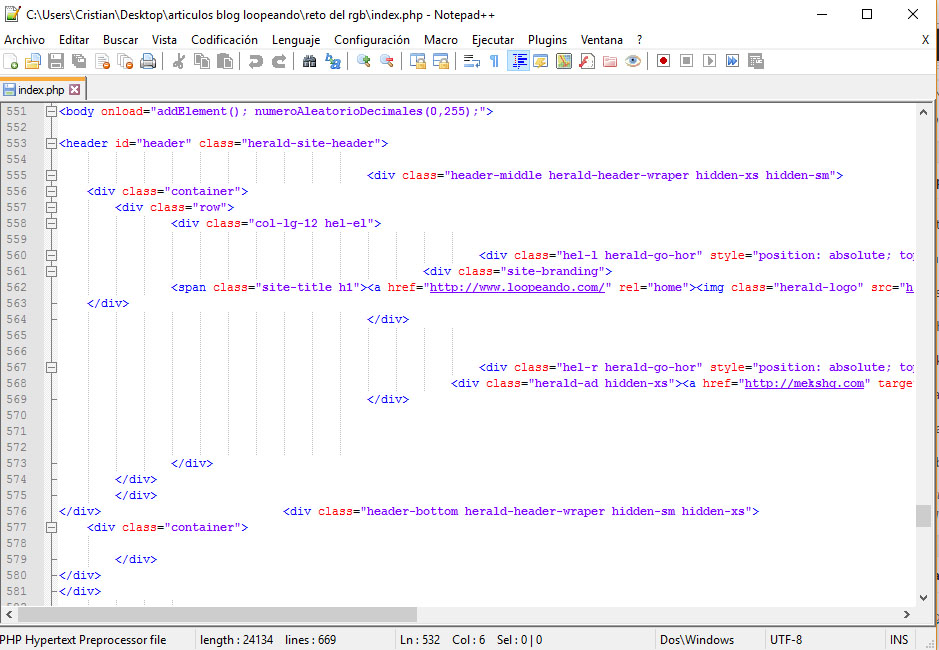The image size is (939, 650).
Task: Click the Dos\Windows line ending status entry
Action: (x=696, y=640)
